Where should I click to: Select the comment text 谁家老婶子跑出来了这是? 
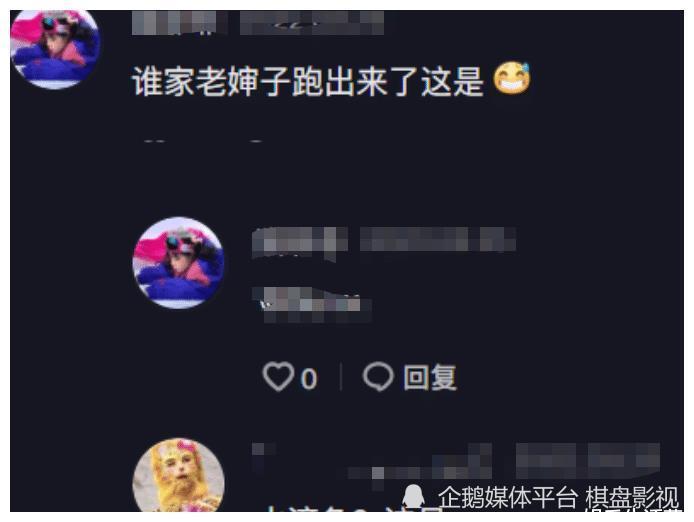pos(308,81)
